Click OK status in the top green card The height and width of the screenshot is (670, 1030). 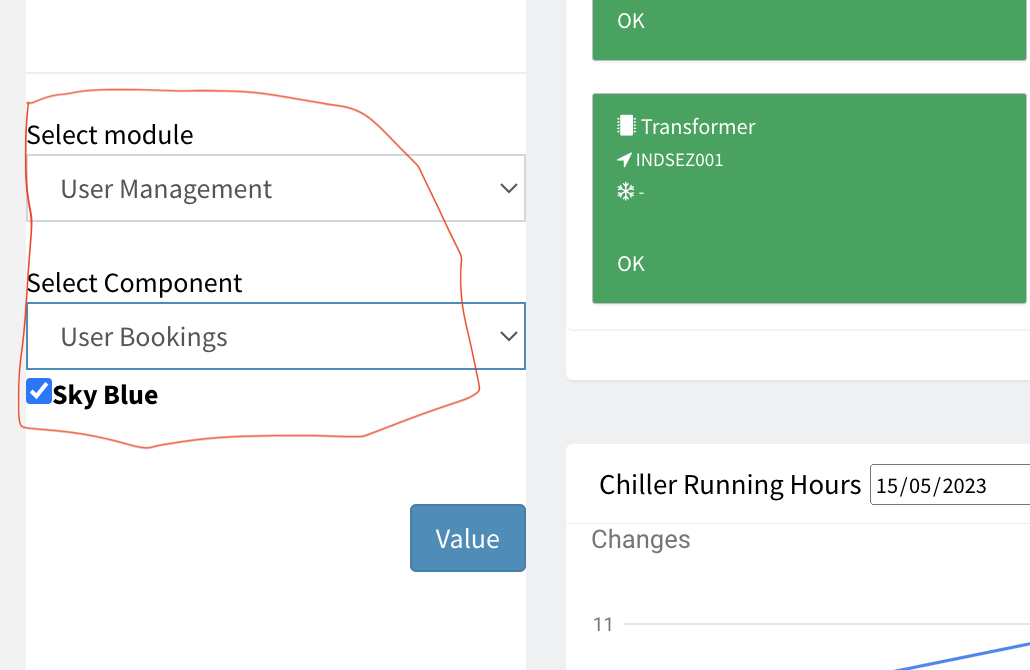point(631,21)
